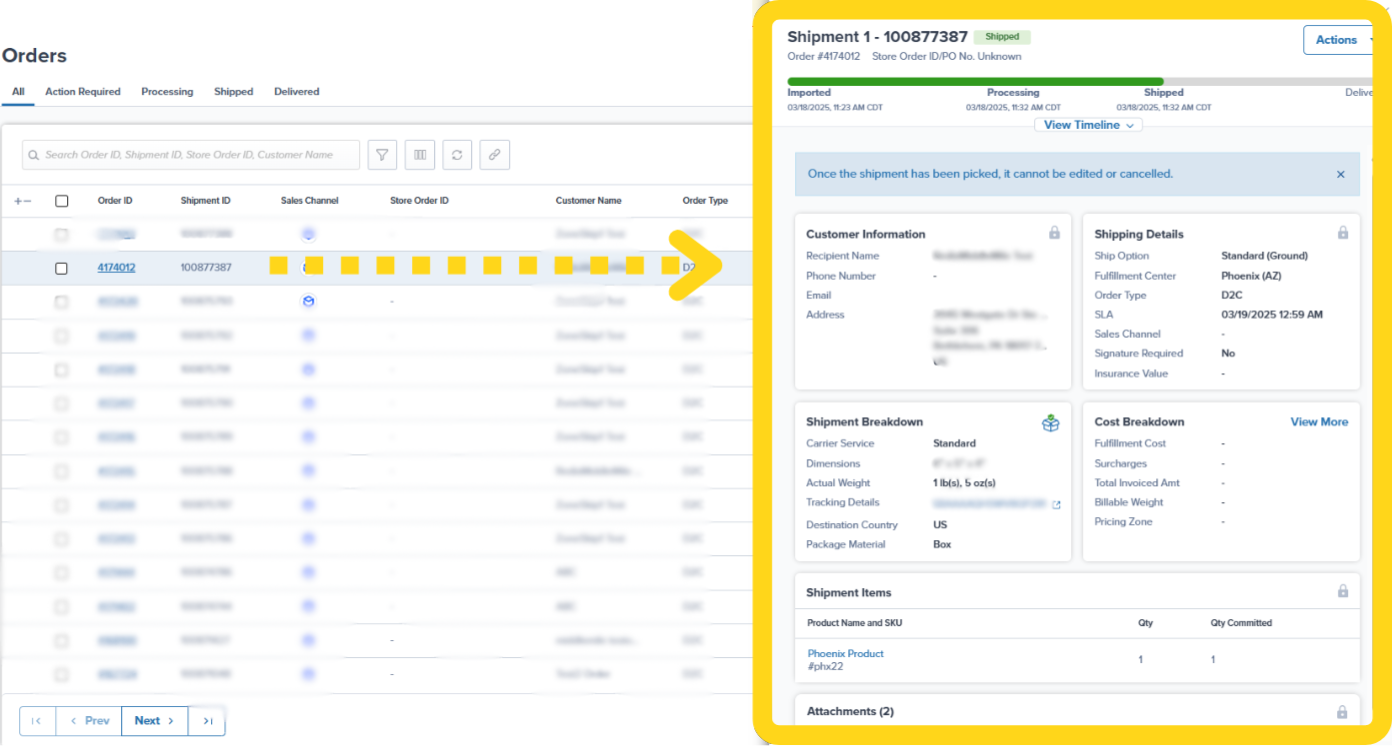Click the copy link icon

[x=494, y=154]
